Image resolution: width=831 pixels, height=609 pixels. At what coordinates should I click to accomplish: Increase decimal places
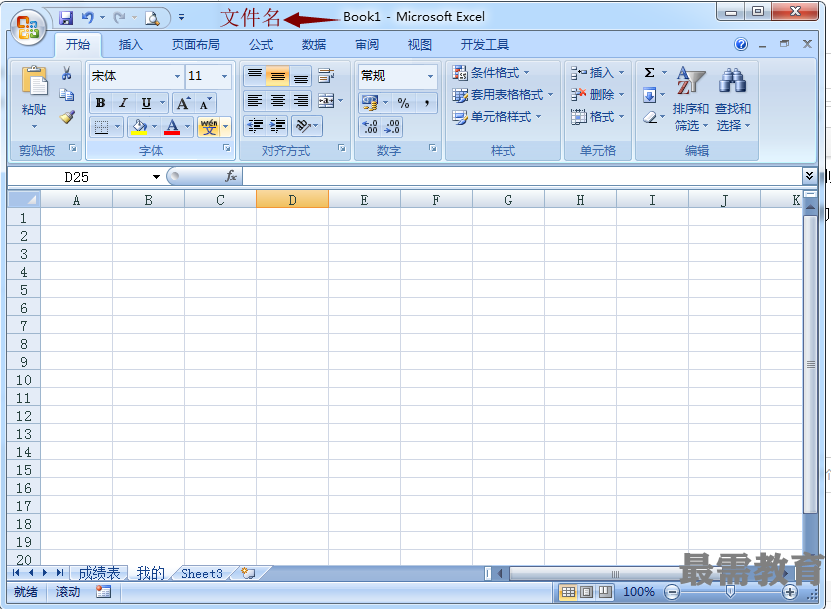pyautogui.click(x=370, y=127)
